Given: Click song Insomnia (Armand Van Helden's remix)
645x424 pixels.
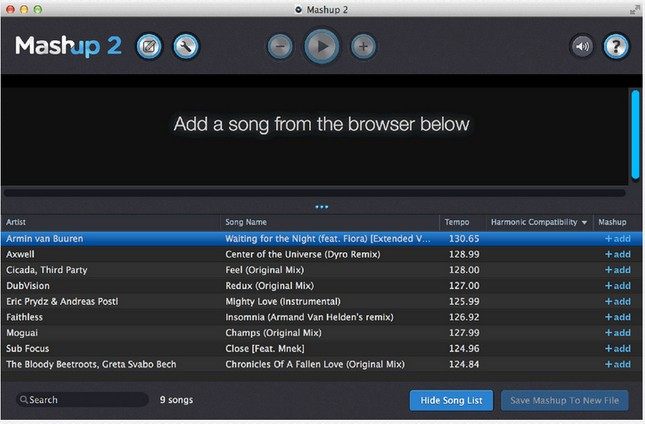Looking at the screenshot, I should [x=309, y=317].
